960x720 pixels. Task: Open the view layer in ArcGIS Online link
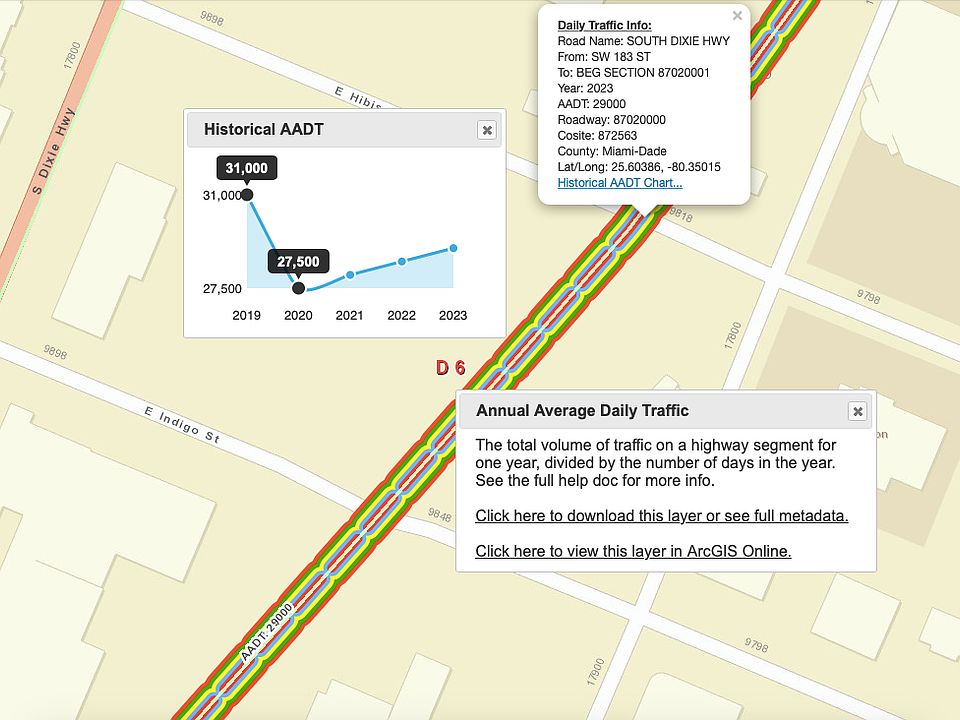[633, 551]
